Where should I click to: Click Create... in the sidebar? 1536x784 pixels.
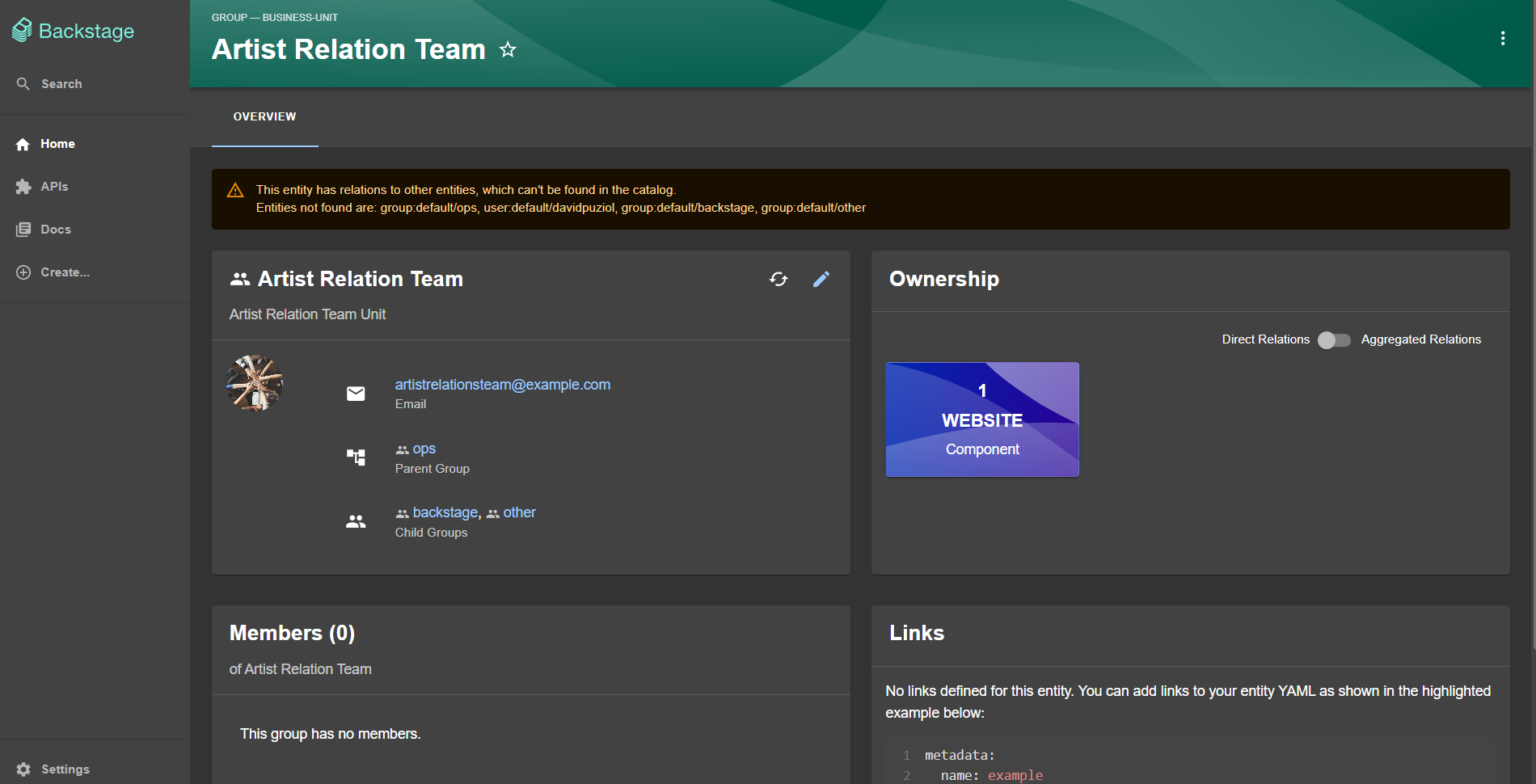64,272
